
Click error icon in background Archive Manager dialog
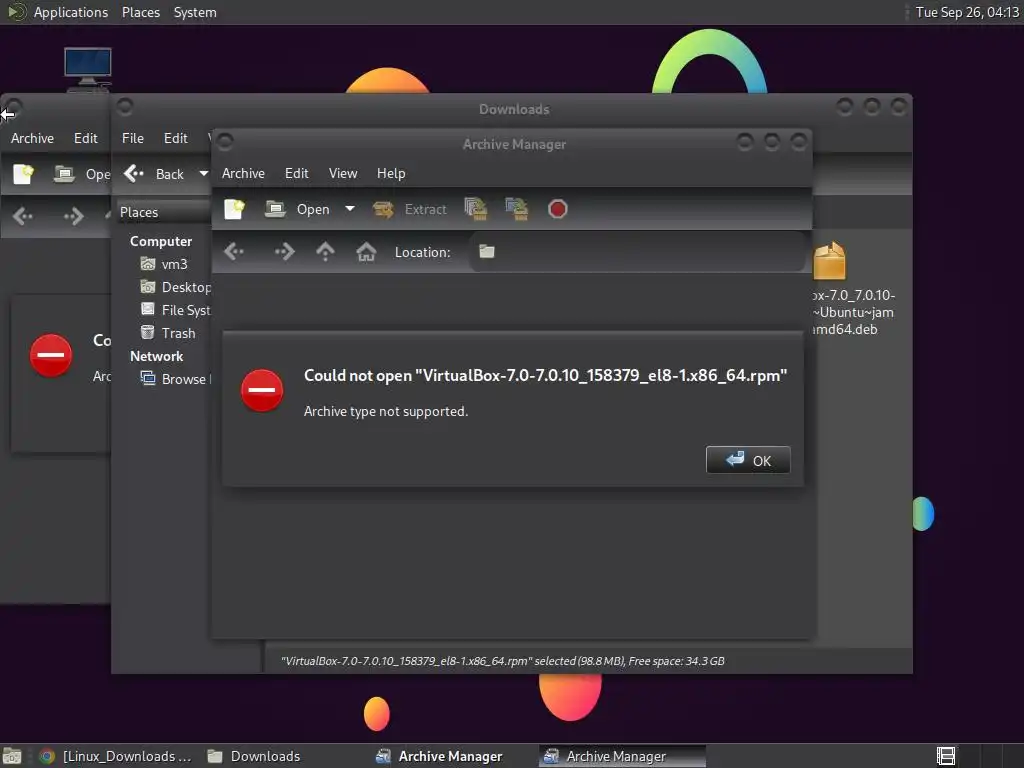point(51,356)
